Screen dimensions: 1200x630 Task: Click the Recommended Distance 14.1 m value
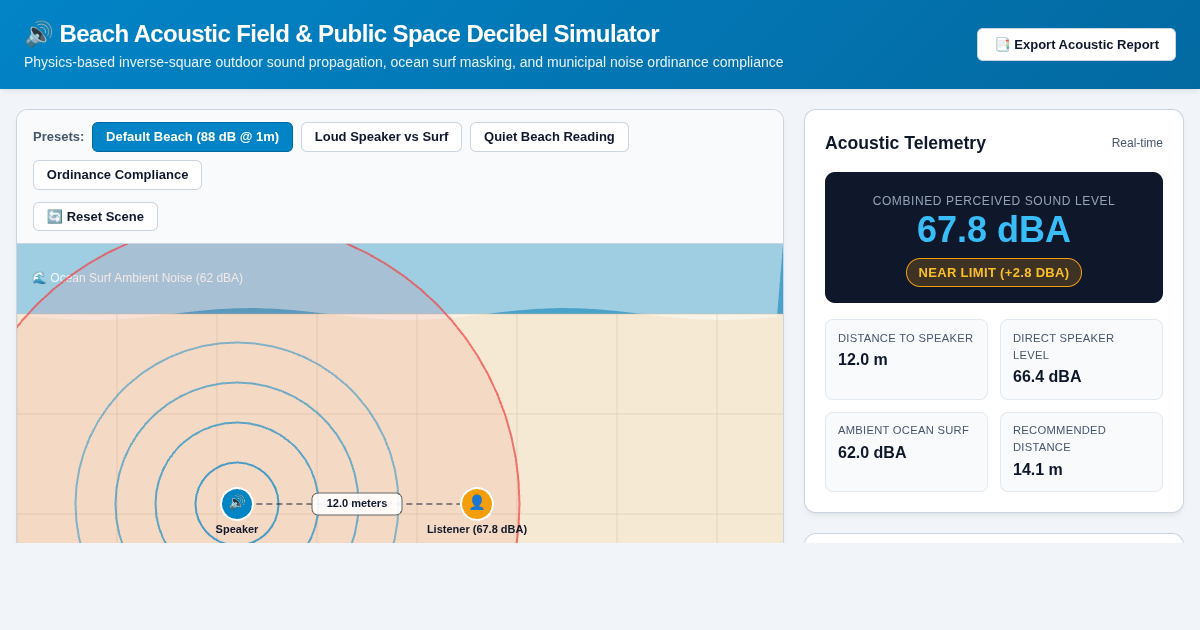[x=1038, y=470]
